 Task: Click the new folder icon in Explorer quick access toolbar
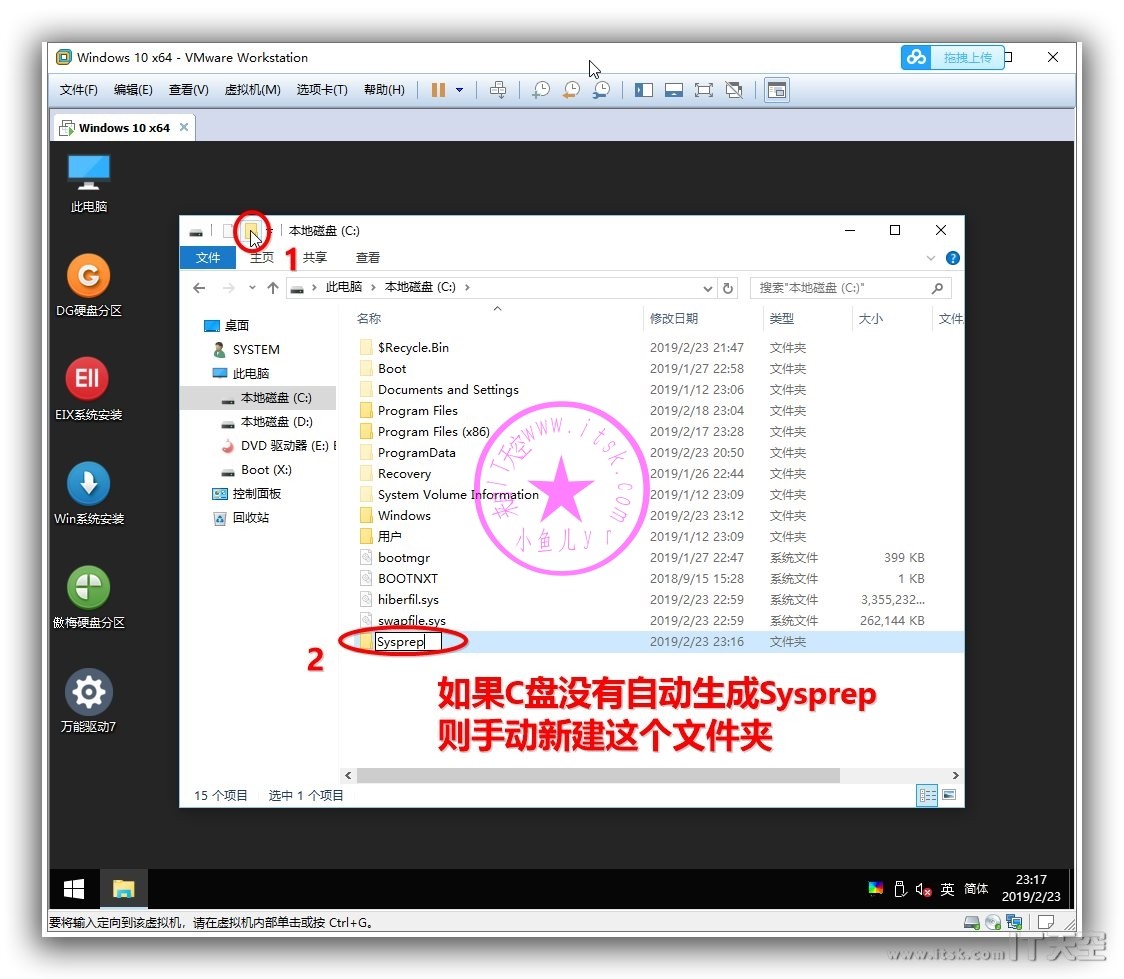[251, 231]
